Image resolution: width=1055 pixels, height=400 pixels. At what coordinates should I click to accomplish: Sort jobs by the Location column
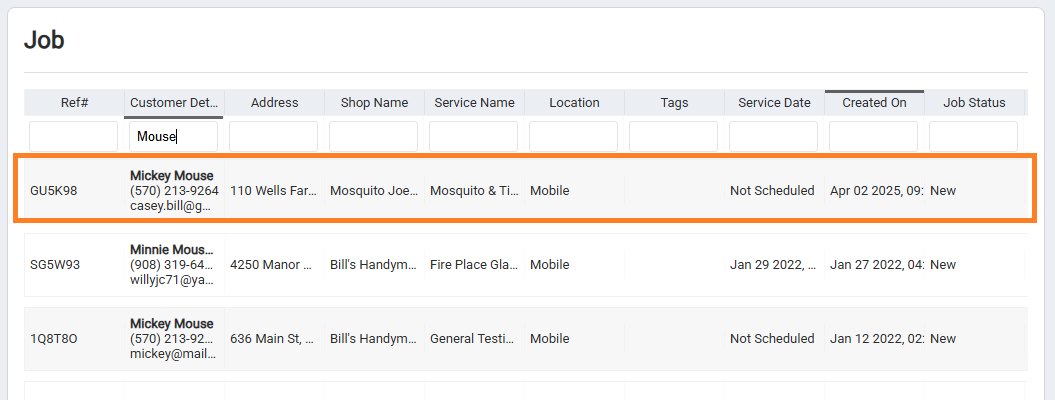point(574,103)
